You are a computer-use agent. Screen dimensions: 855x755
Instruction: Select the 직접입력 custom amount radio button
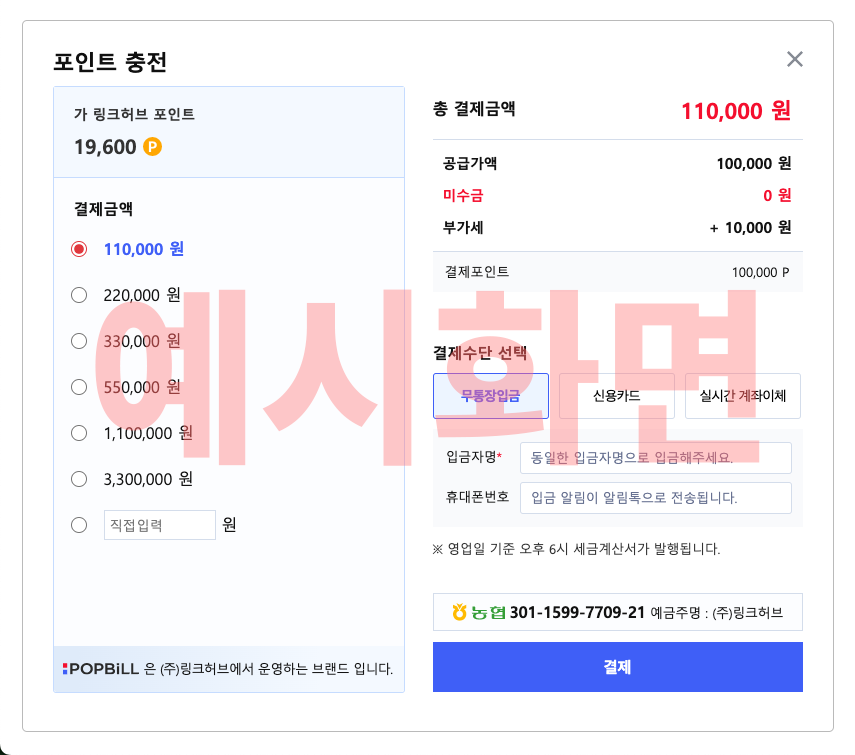coord(79,525)
